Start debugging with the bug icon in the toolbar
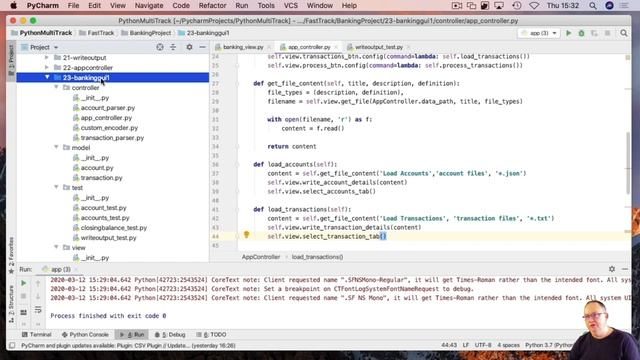This screenshot has height=360, width=640. pyautogui.click(x=581, y=33)
